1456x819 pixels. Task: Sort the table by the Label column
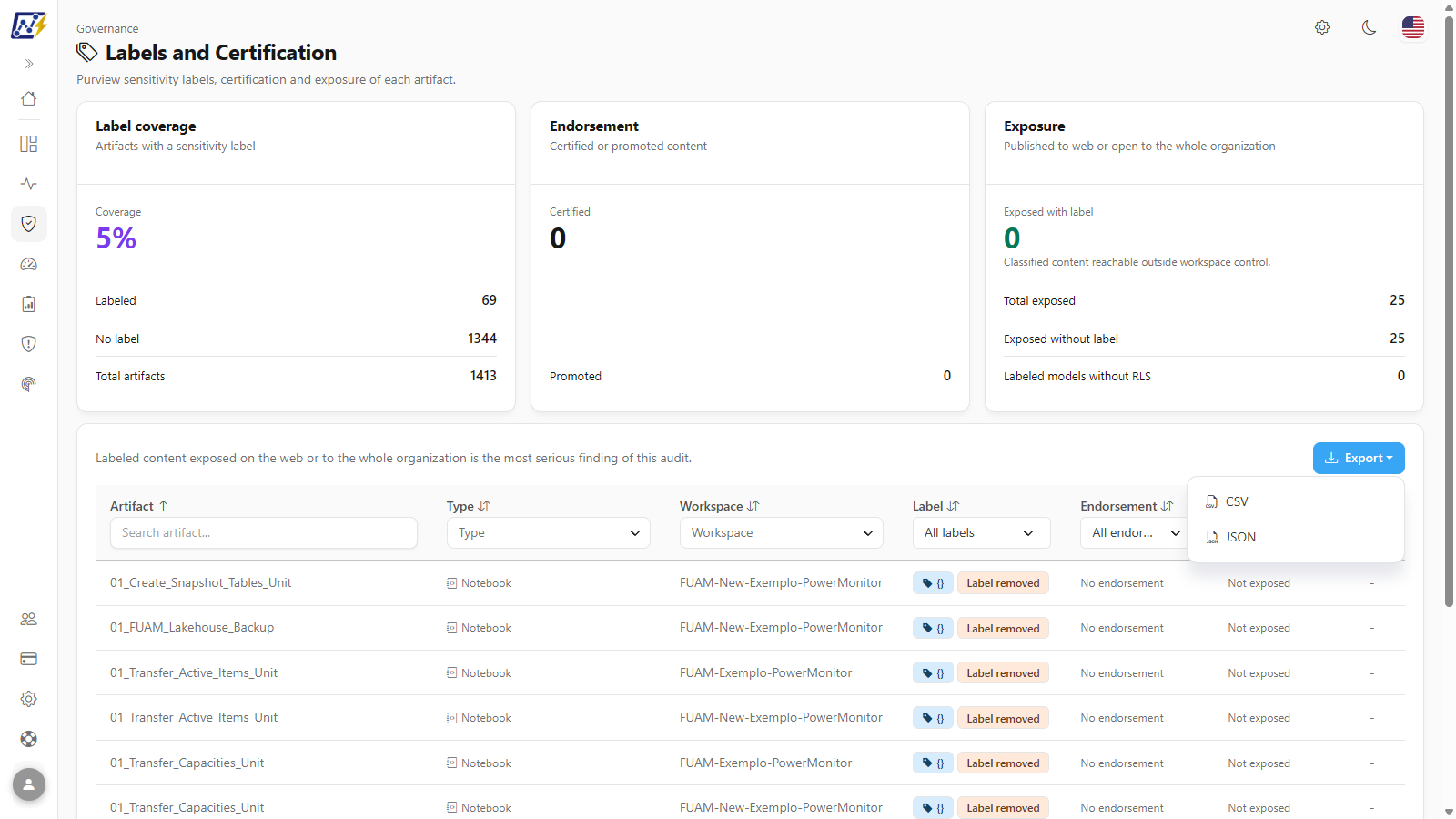pyautogui.click(x=936, y=506)
